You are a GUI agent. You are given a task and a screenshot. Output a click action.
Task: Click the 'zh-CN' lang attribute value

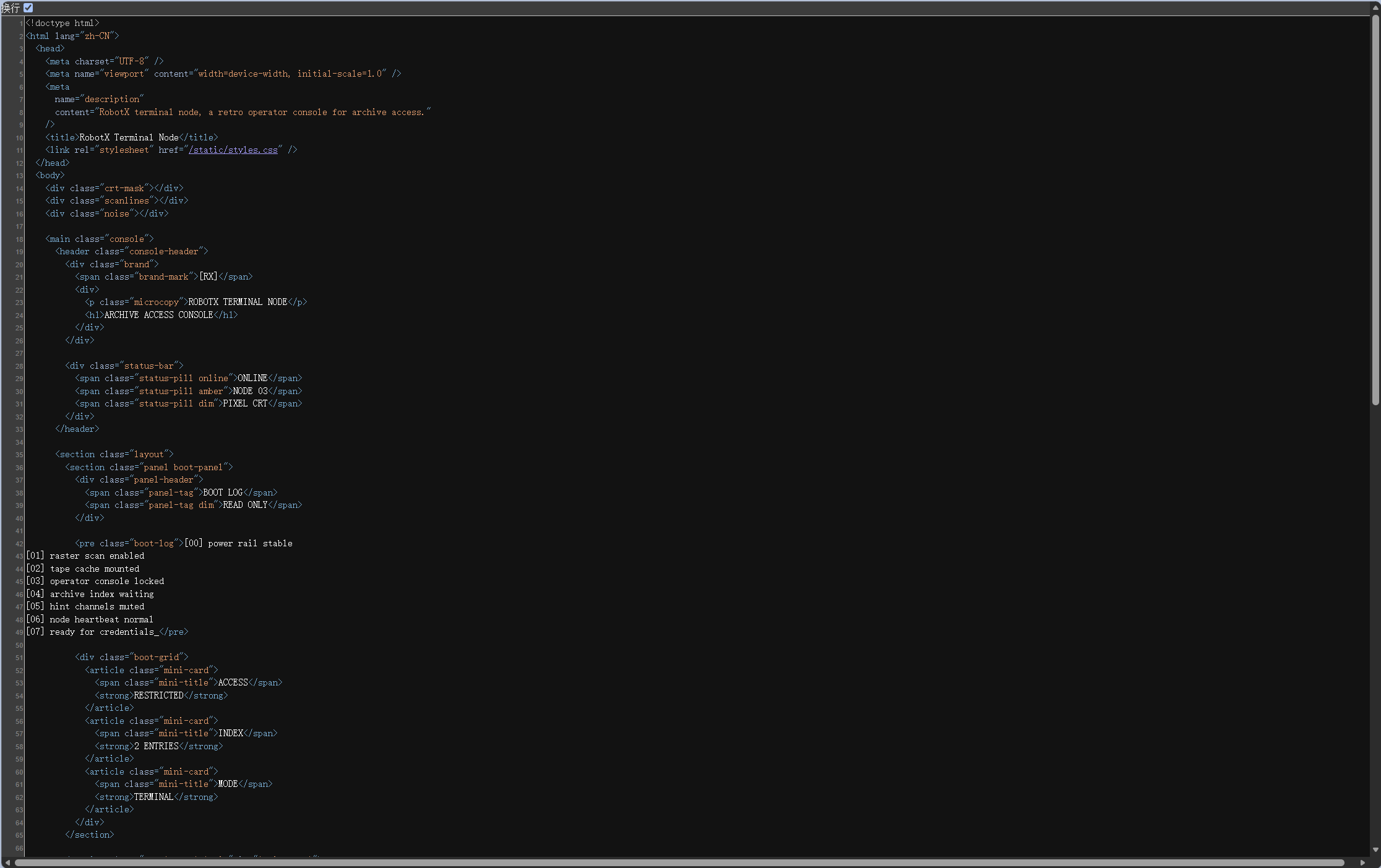(x=97, y=36)
